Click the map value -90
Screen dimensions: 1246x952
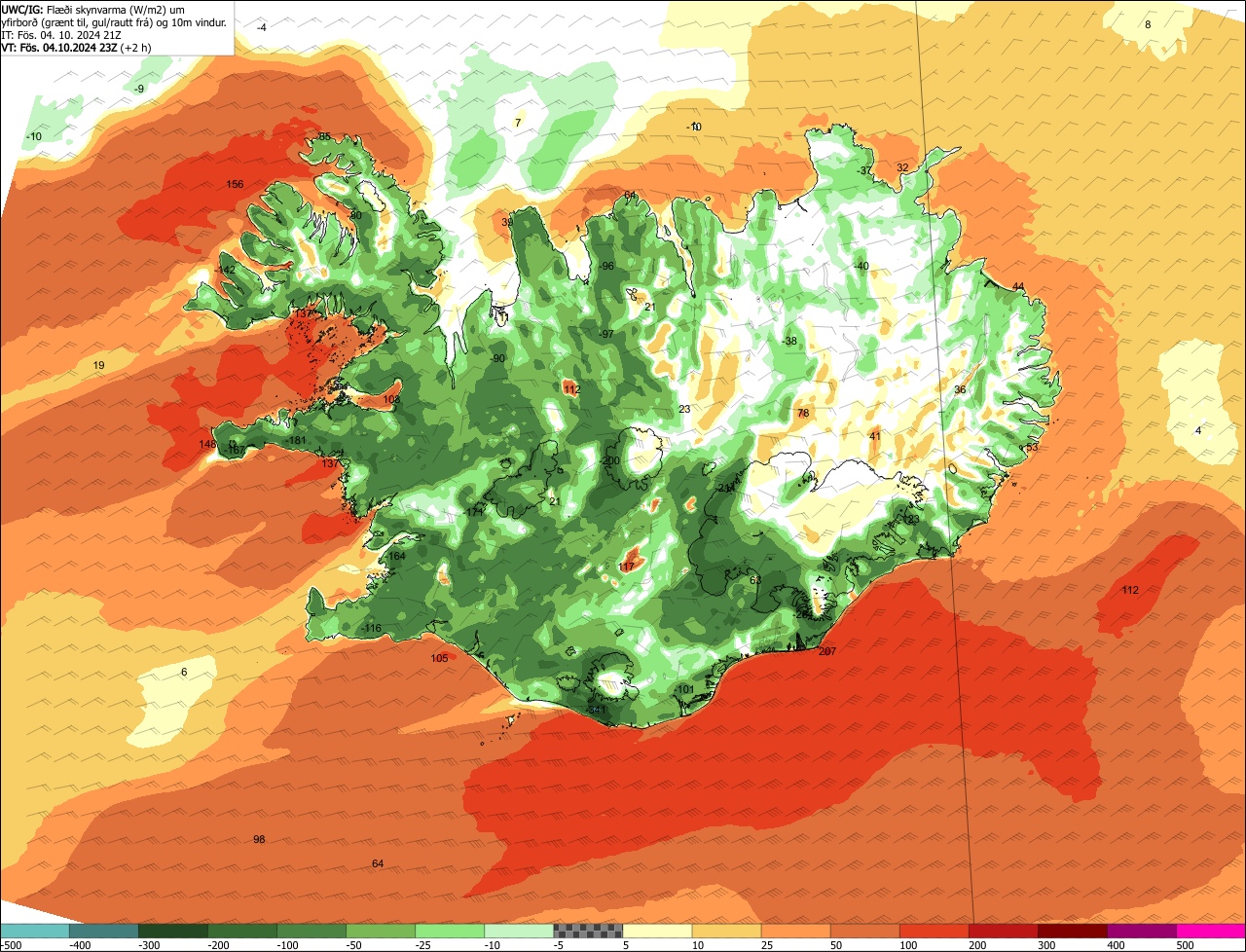(x=498, y=358)
